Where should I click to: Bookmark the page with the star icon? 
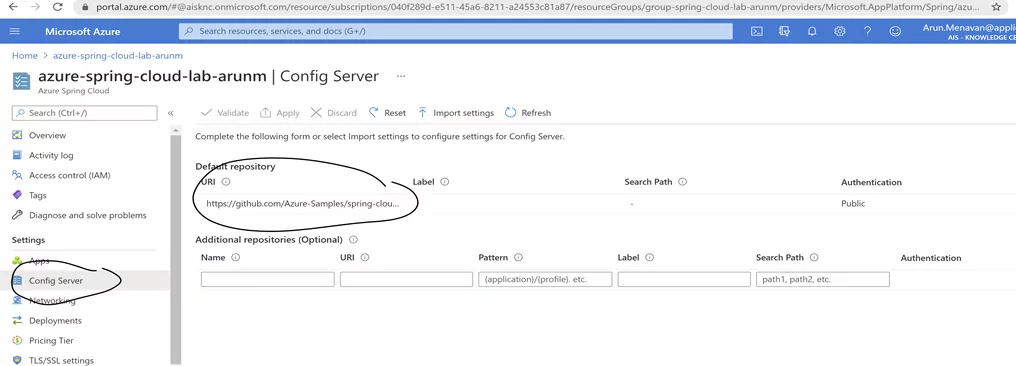point(996,7)
